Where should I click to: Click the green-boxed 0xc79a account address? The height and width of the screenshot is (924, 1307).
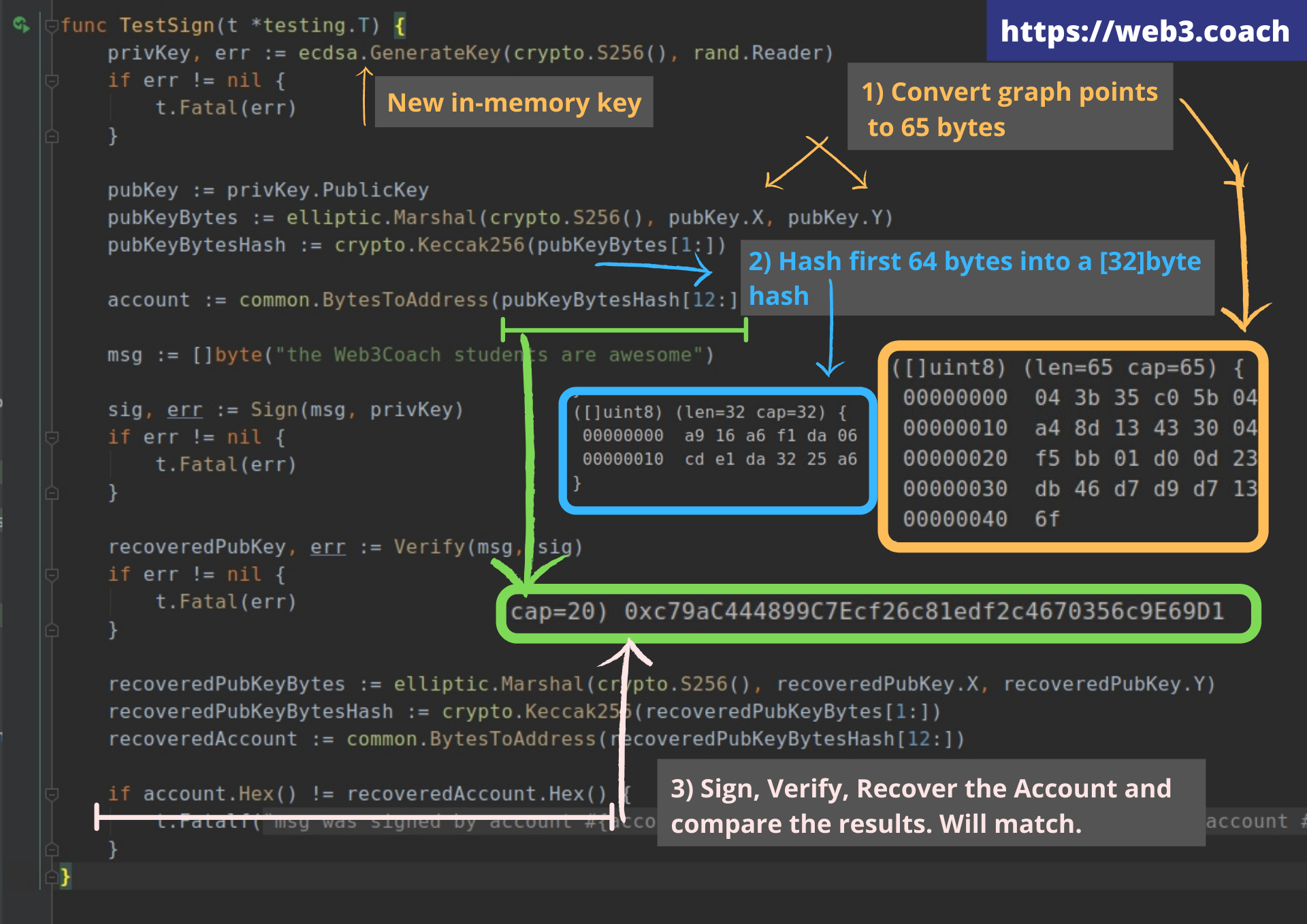pyautogui.click(x=924, y=612)
